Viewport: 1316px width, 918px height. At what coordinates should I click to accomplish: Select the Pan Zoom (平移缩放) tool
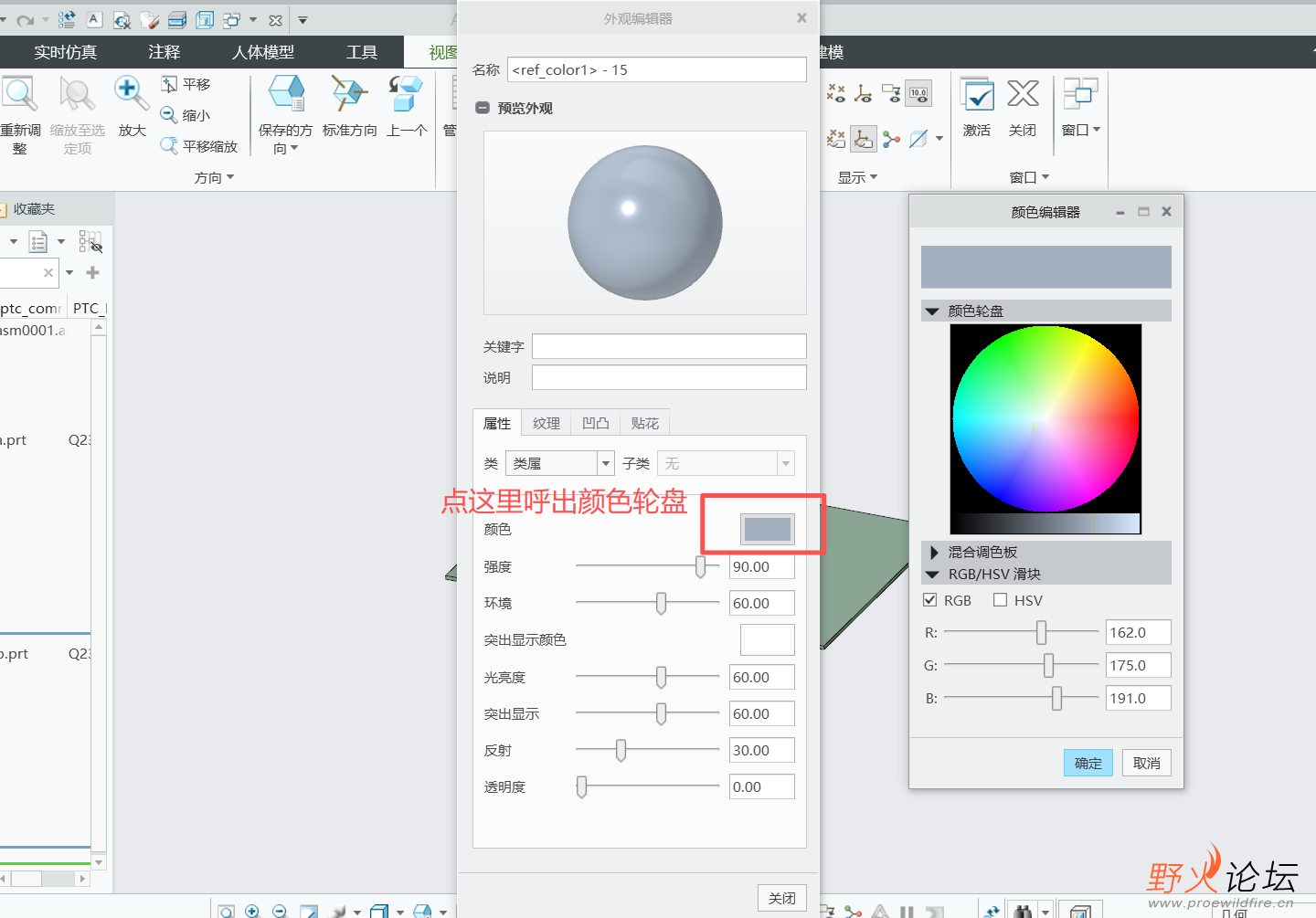pos(199,146)
